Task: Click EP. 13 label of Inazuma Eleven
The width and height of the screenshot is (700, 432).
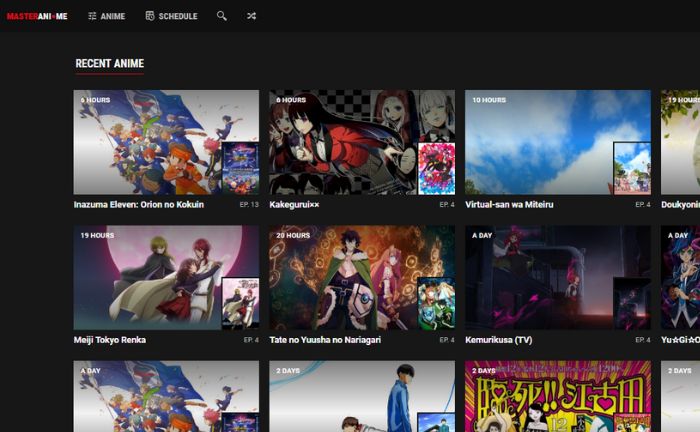Action: pos(249,204)
